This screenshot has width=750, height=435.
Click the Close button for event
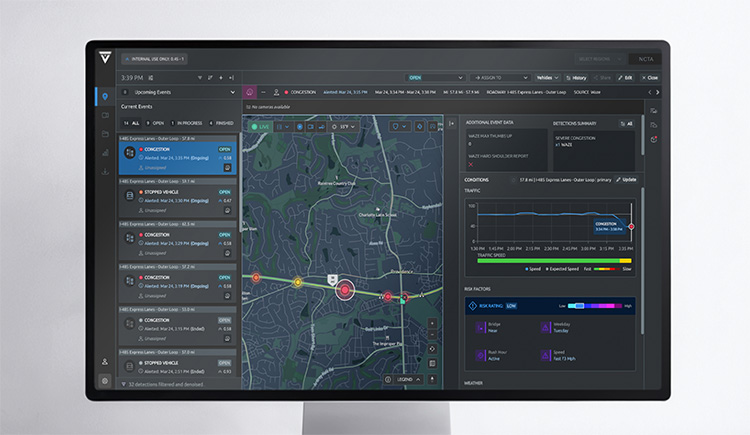(x=650, y=78)
